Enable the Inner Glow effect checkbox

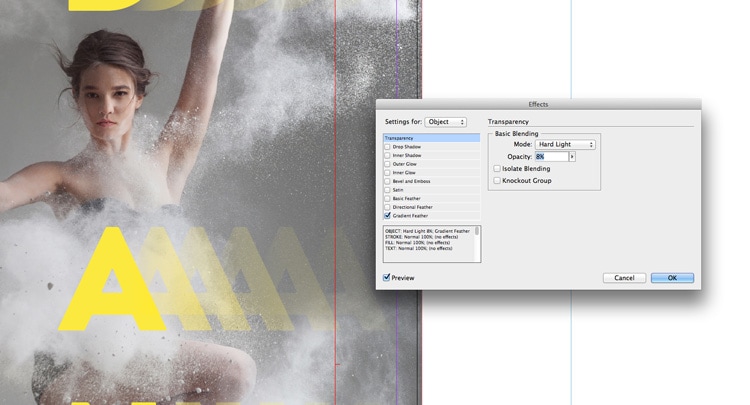(387, 173)
